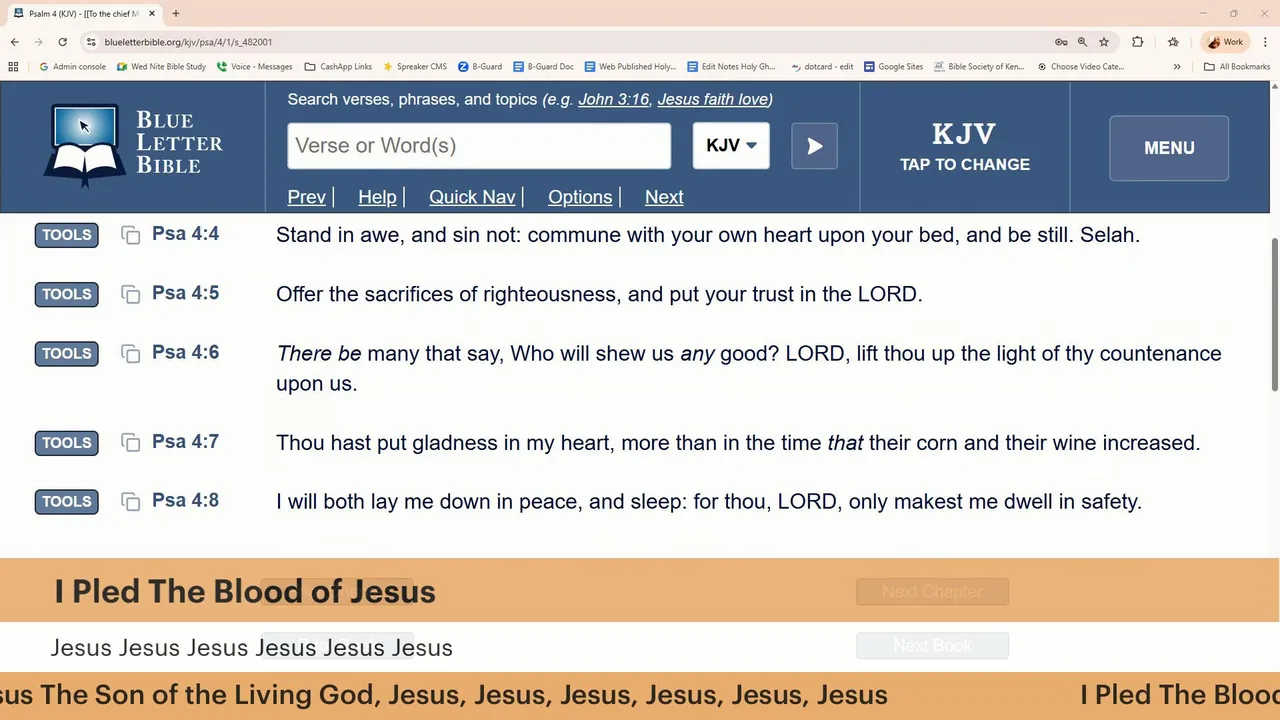Open the browser Extensions puzzle icon
Screen dimensions: 1280x720
(1137, 42)
